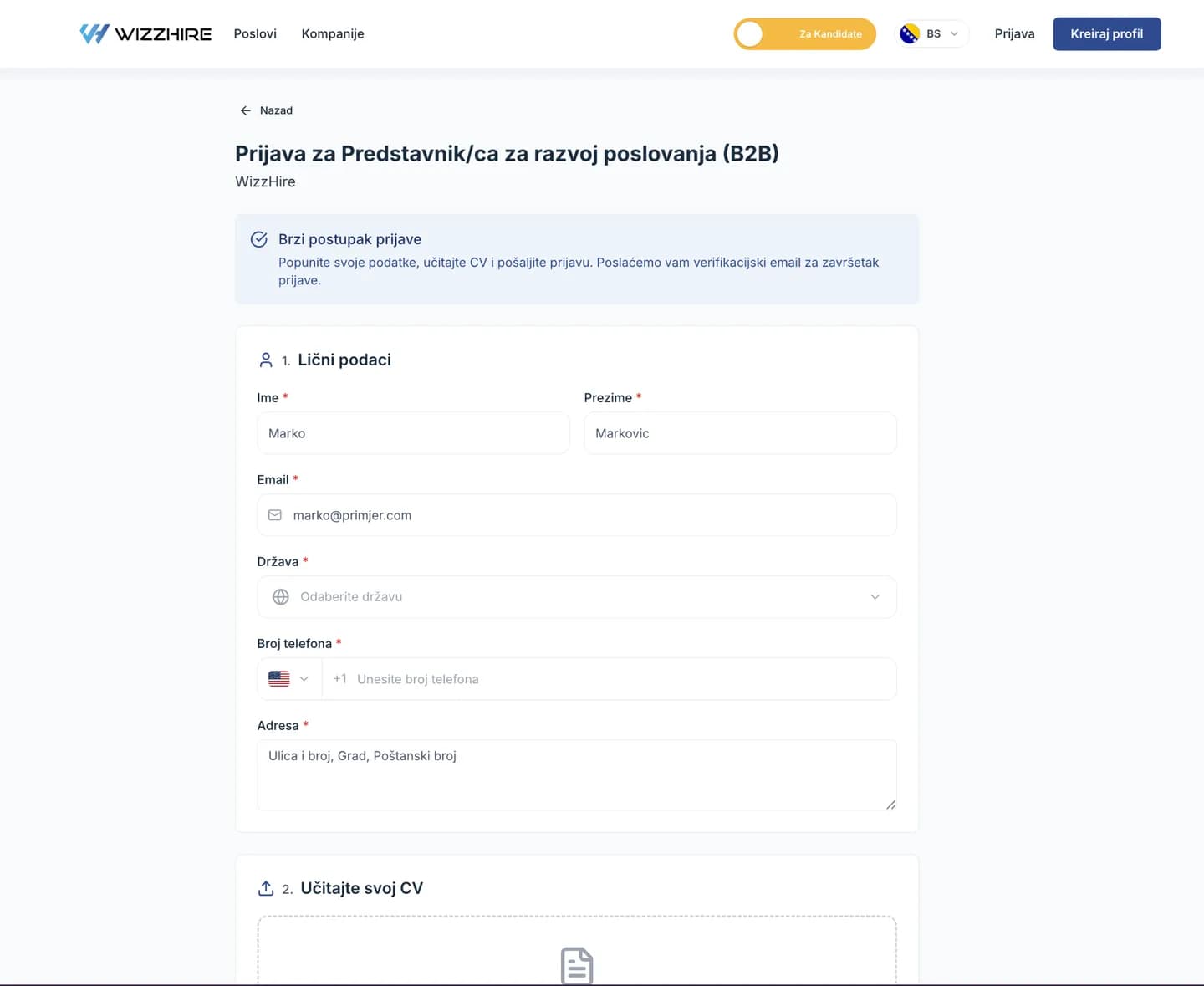Click the Adresa text area

point(577,775)
